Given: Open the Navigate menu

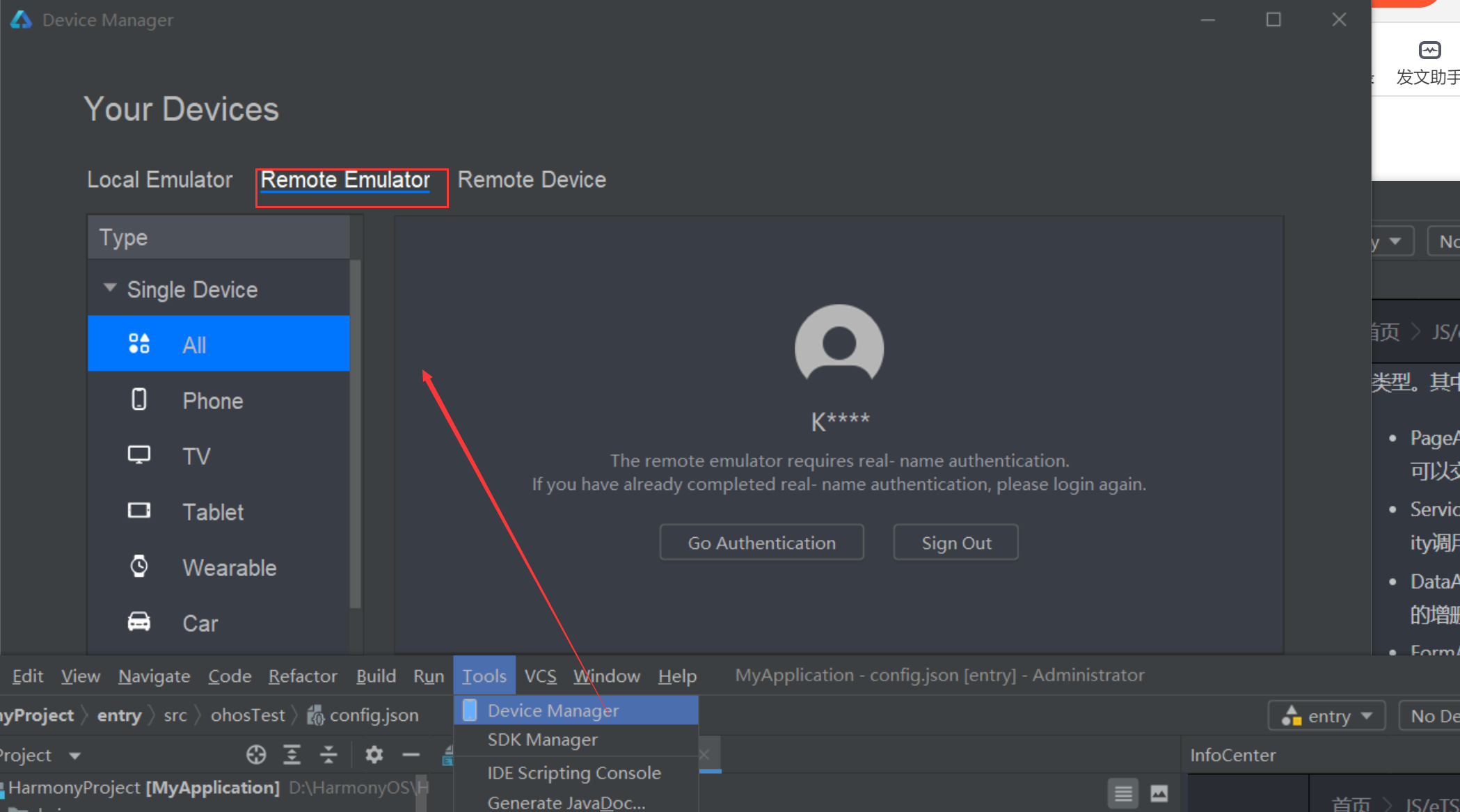Looking at the screenshot, I should coord(154,676).
